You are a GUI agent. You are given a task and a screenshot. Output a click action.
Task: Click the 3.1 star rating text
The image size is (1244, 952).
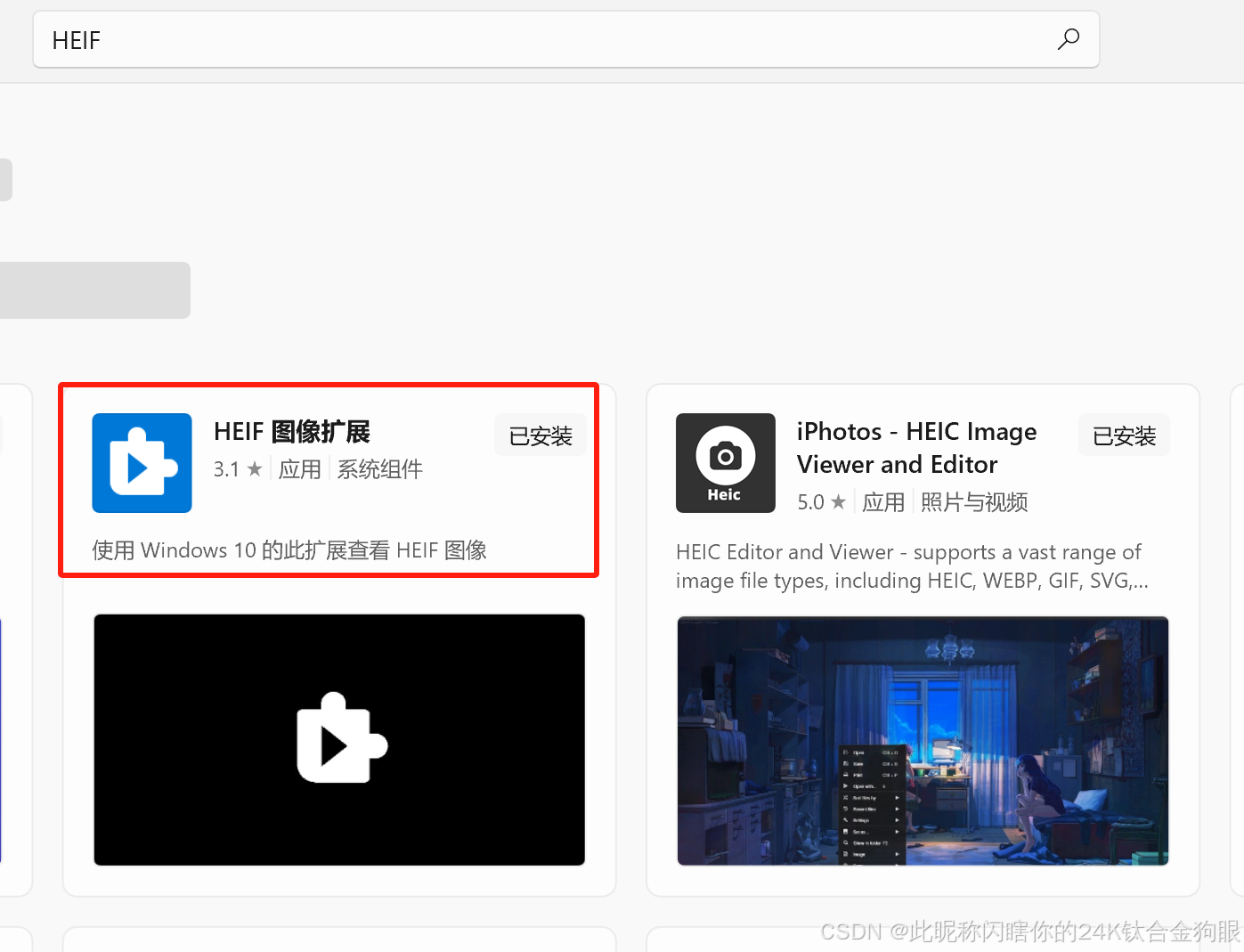pos(238,469)
